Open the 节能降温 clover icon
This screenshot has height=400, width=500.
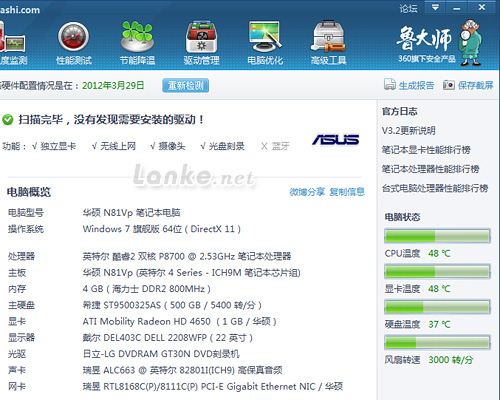137,37
